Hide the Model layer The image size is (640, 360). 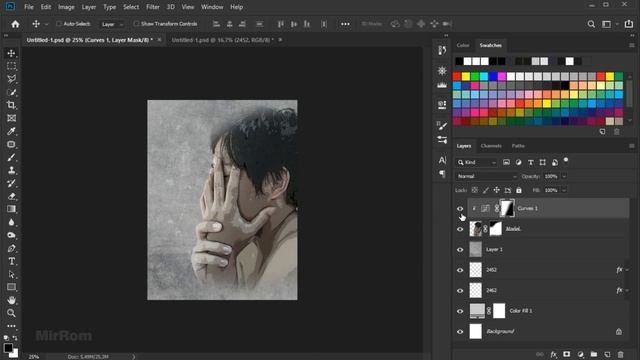(x=460, y=229)
